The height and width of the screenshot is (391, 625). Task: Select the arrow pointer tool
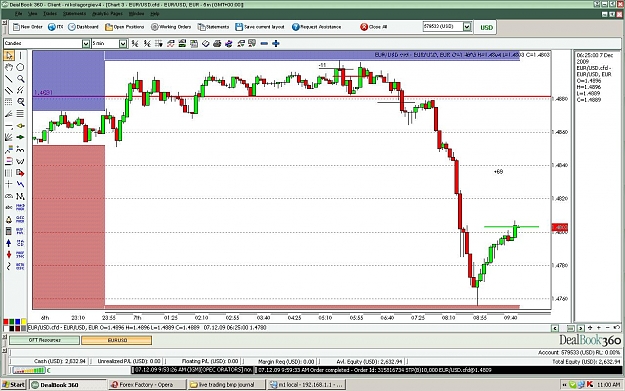tap(9, 55)
